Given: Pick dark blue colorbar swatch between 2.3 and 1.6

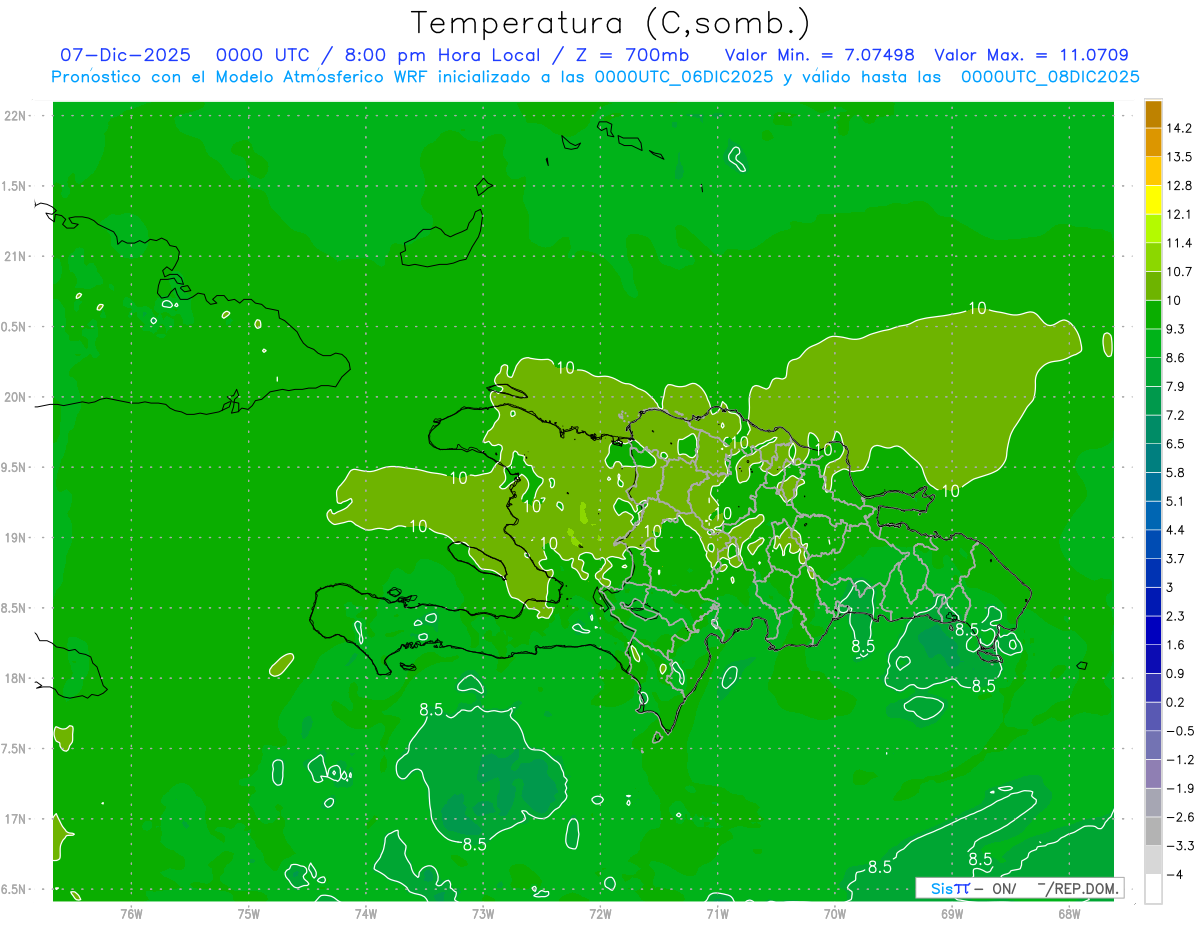Looking at the screenshot, I should (1153, 630).
